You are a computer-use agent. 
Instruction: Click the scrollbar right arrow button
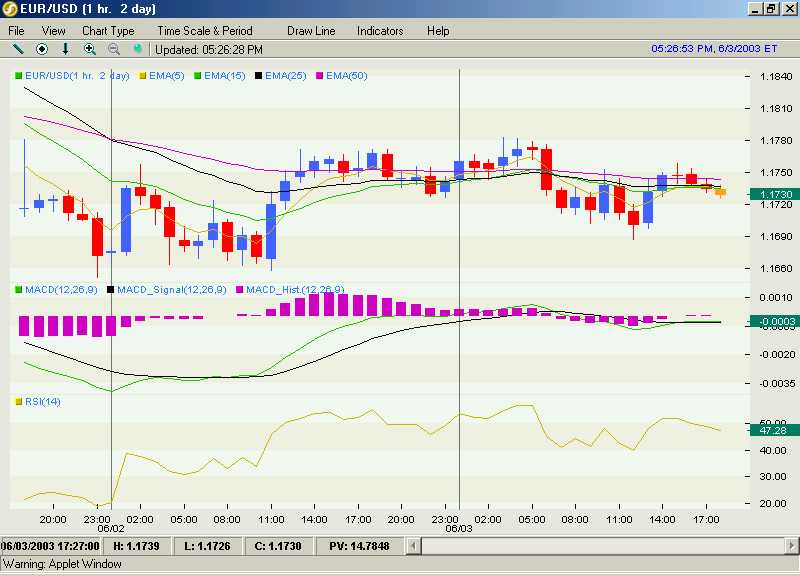tap(792, 546)
